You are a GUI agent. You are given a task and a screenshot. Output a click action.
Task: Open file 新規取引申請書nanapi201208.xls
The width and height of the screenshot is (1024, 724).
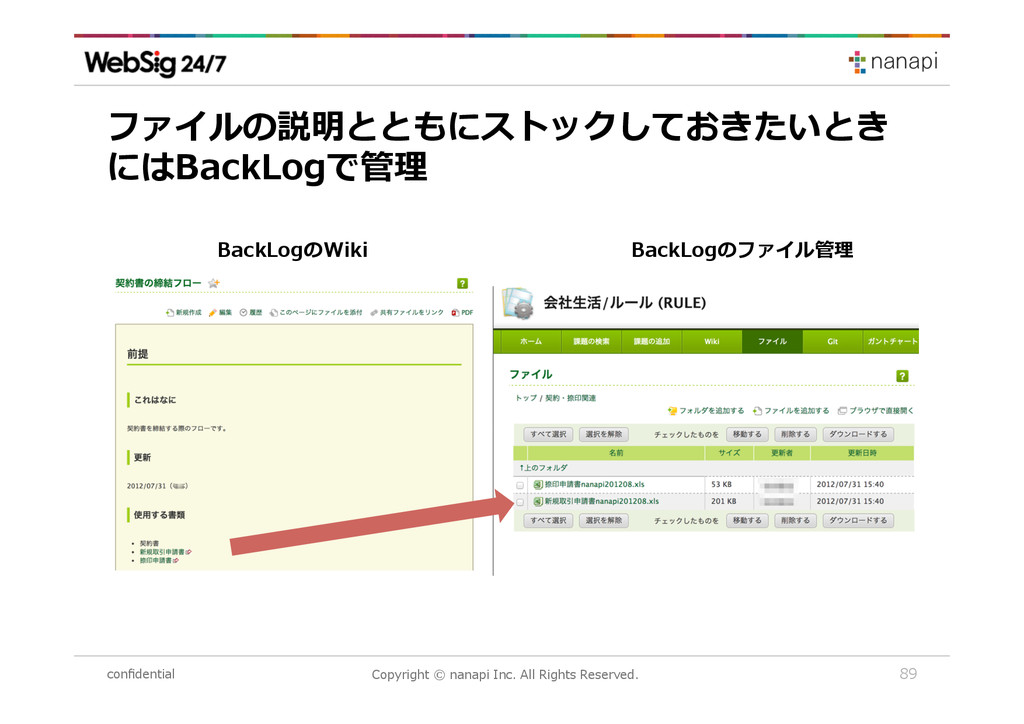click(x=601, y=501)
